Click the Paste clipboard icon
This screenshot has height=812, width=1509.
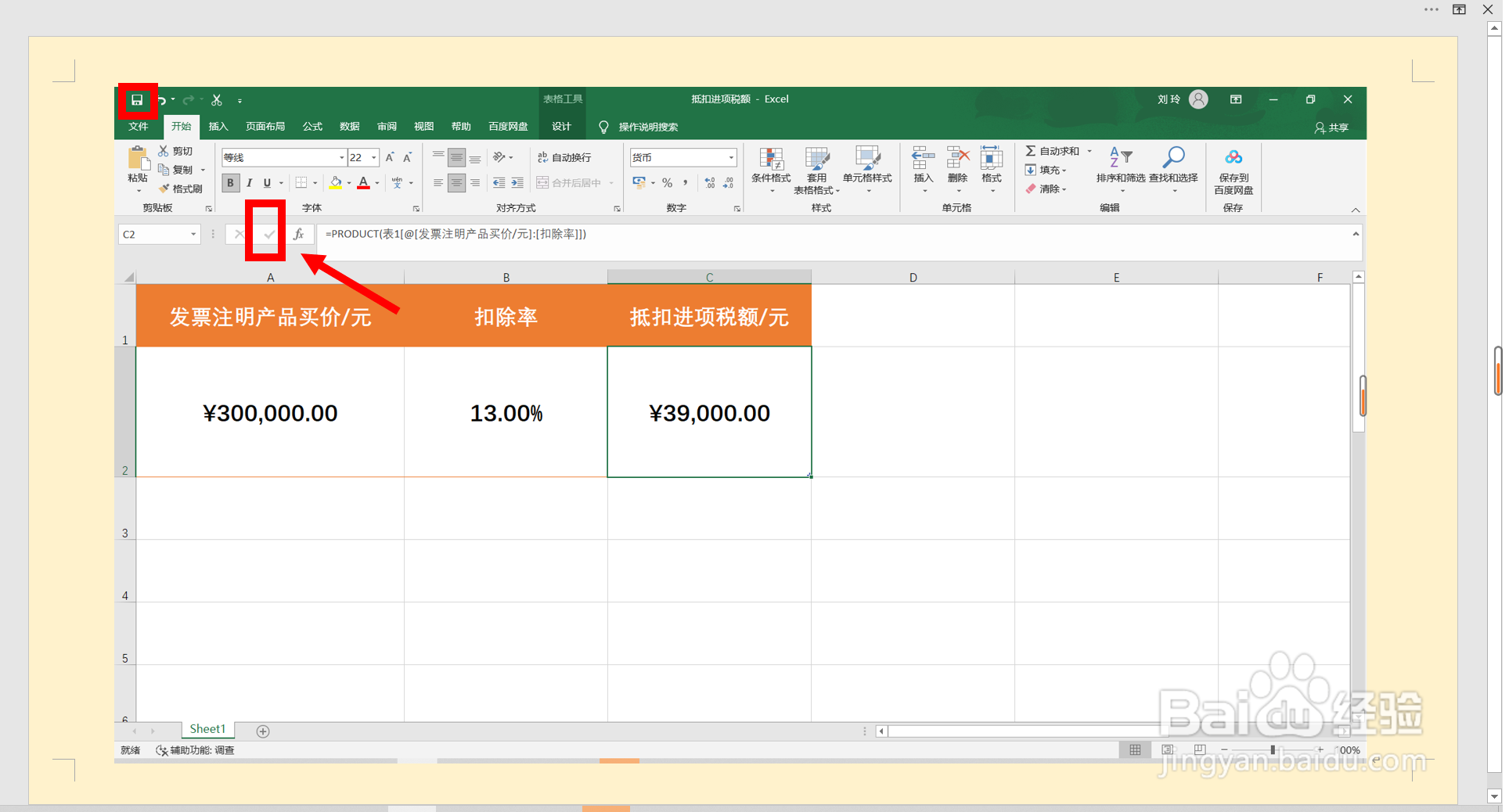point(139,159)
